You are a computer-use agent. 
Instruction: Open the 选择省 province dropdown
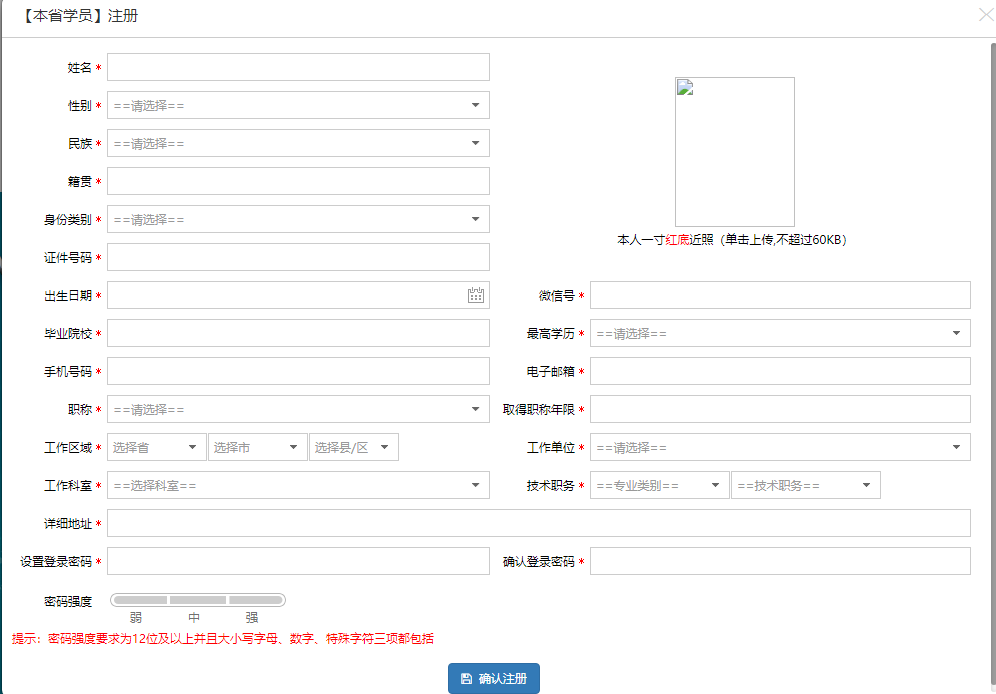(157, 447)
